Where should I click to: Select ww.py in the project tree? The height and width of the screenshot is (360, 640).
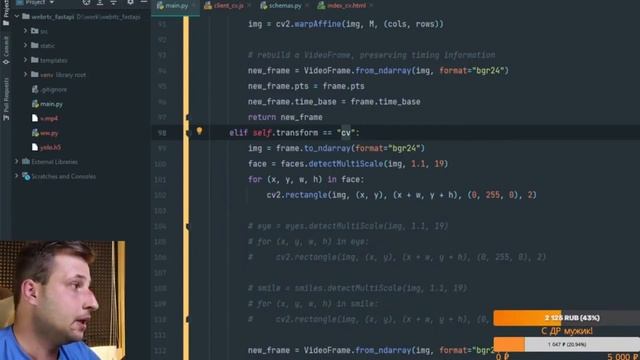[x=45, y=133]
